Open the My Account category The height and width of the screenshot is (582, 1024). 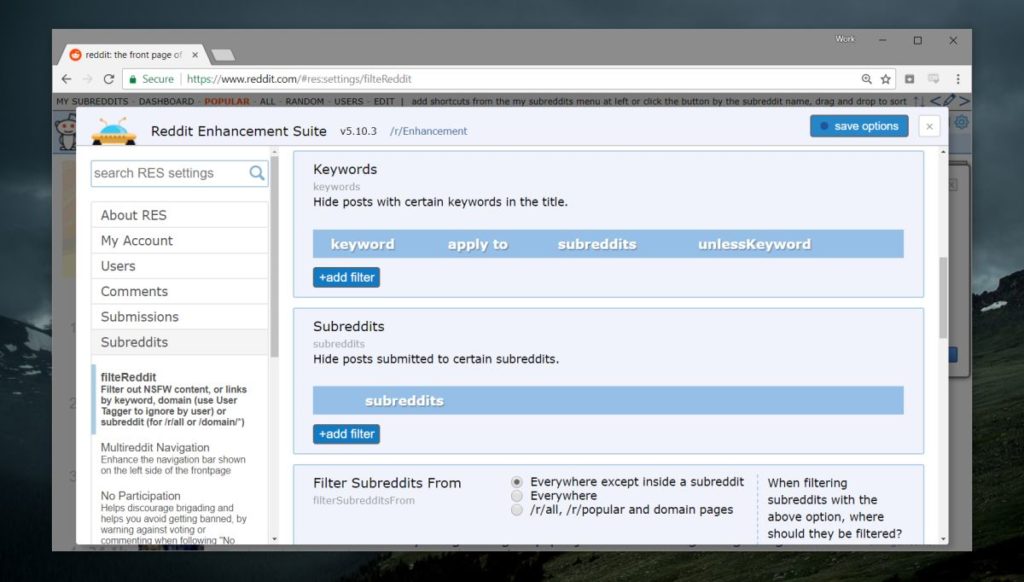[x=180, y=240]
